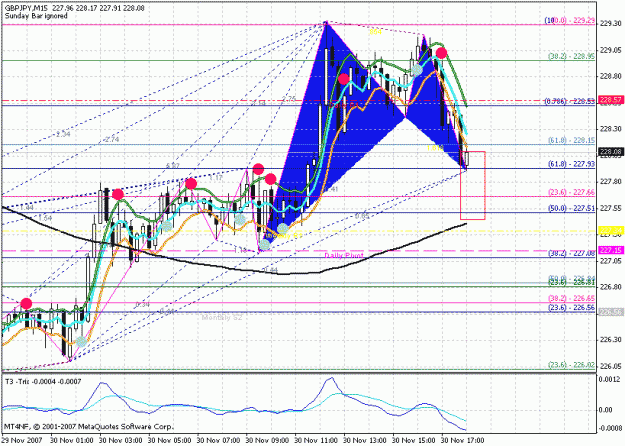
Task: Select the (61.8) - 228.15 Fibonacci label
Action: click(571, 140)
